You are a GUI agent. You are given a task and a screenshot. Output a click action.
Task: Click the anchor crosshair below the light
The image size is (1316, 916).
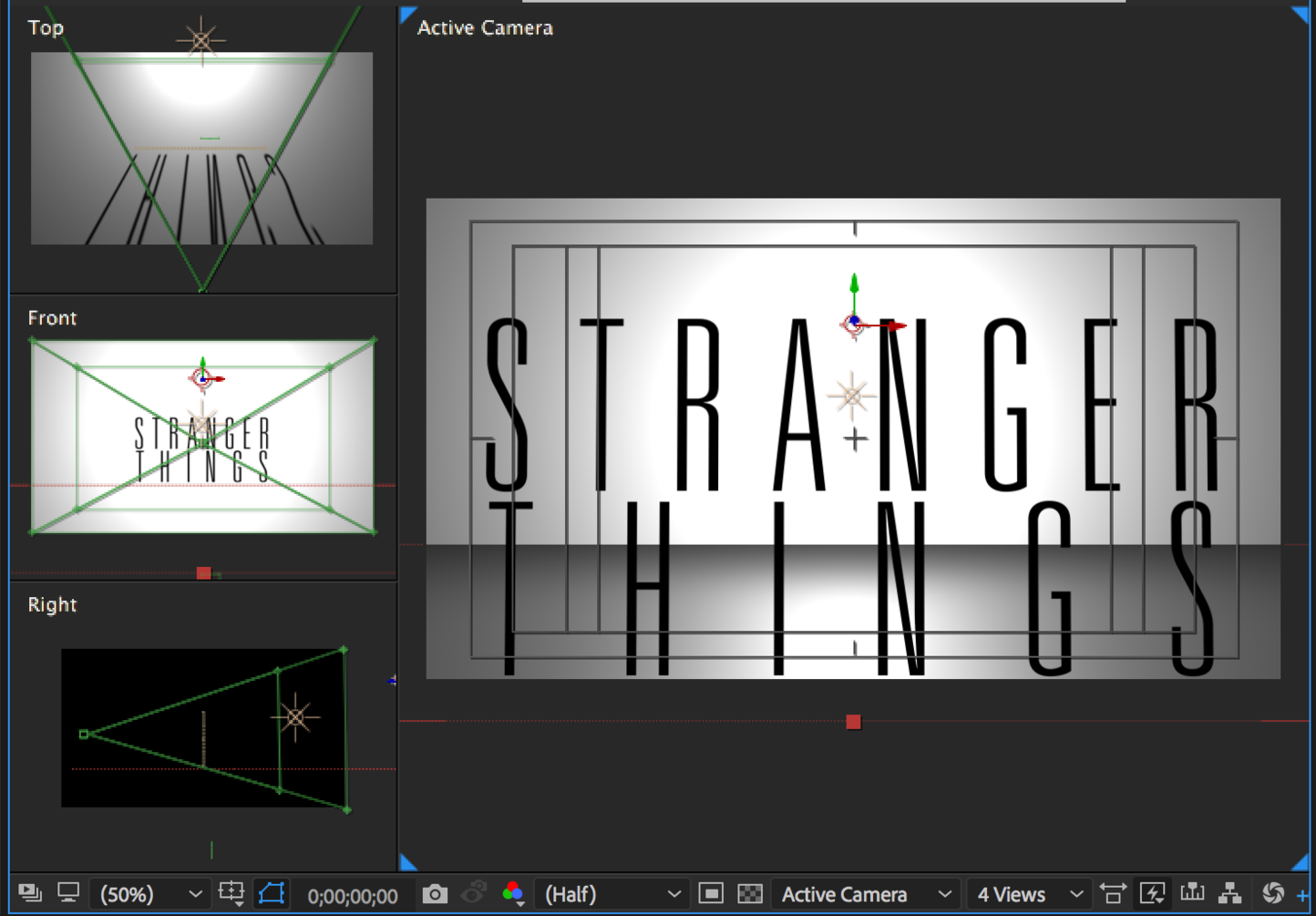click(855, 440)
